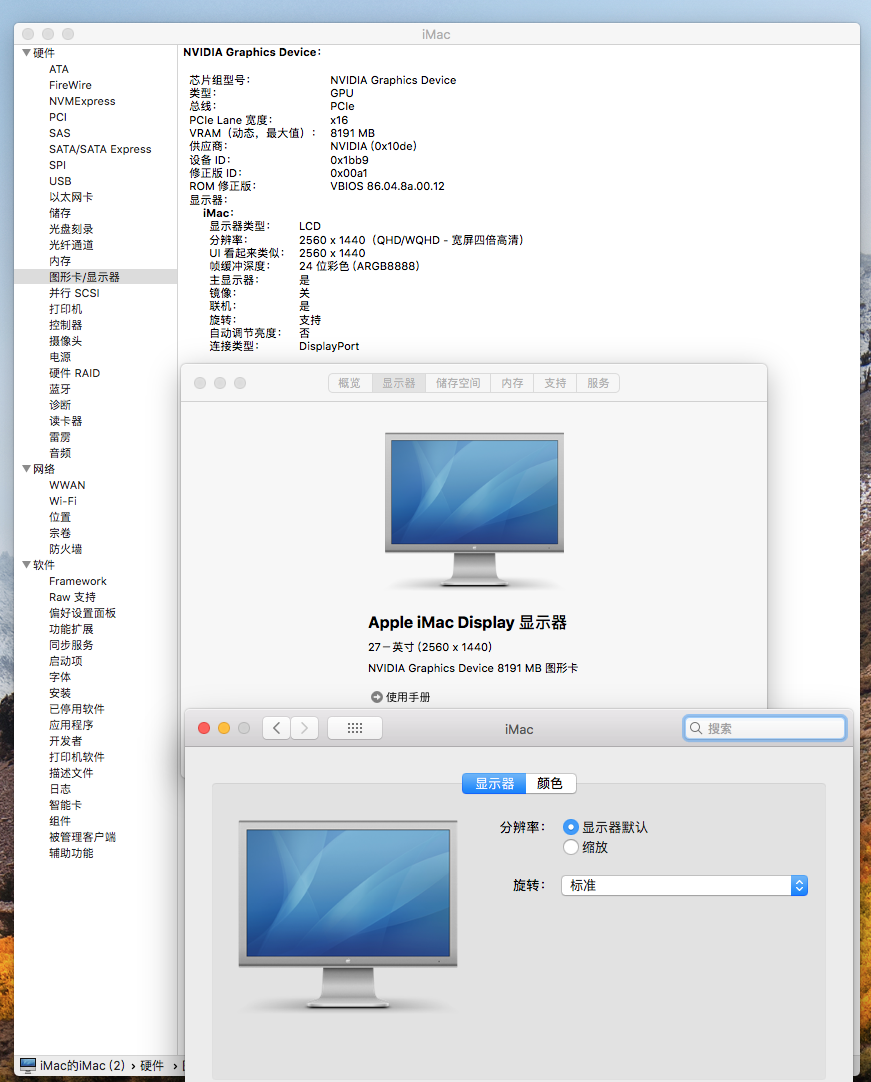
Task: Select SPI in sidebar
Action: (x=57, y=165)
